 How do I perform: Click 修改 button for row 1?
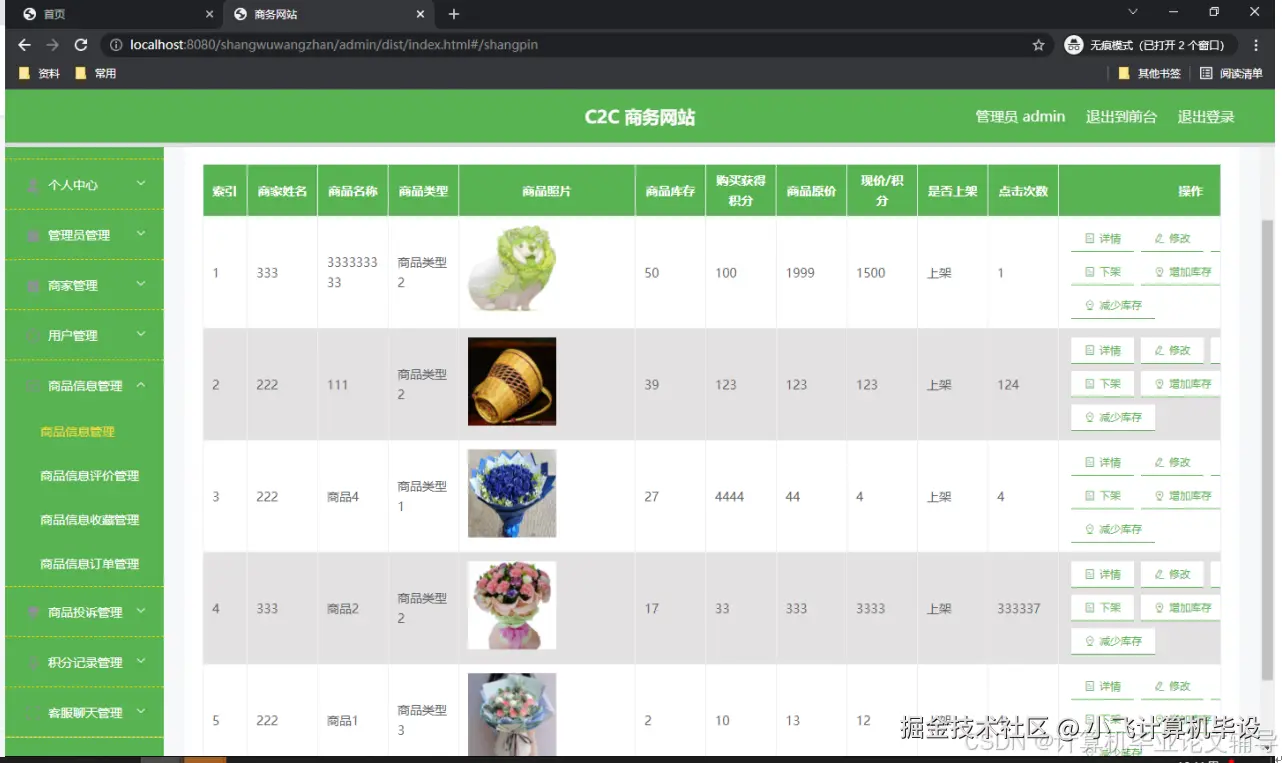point(1172,239)
